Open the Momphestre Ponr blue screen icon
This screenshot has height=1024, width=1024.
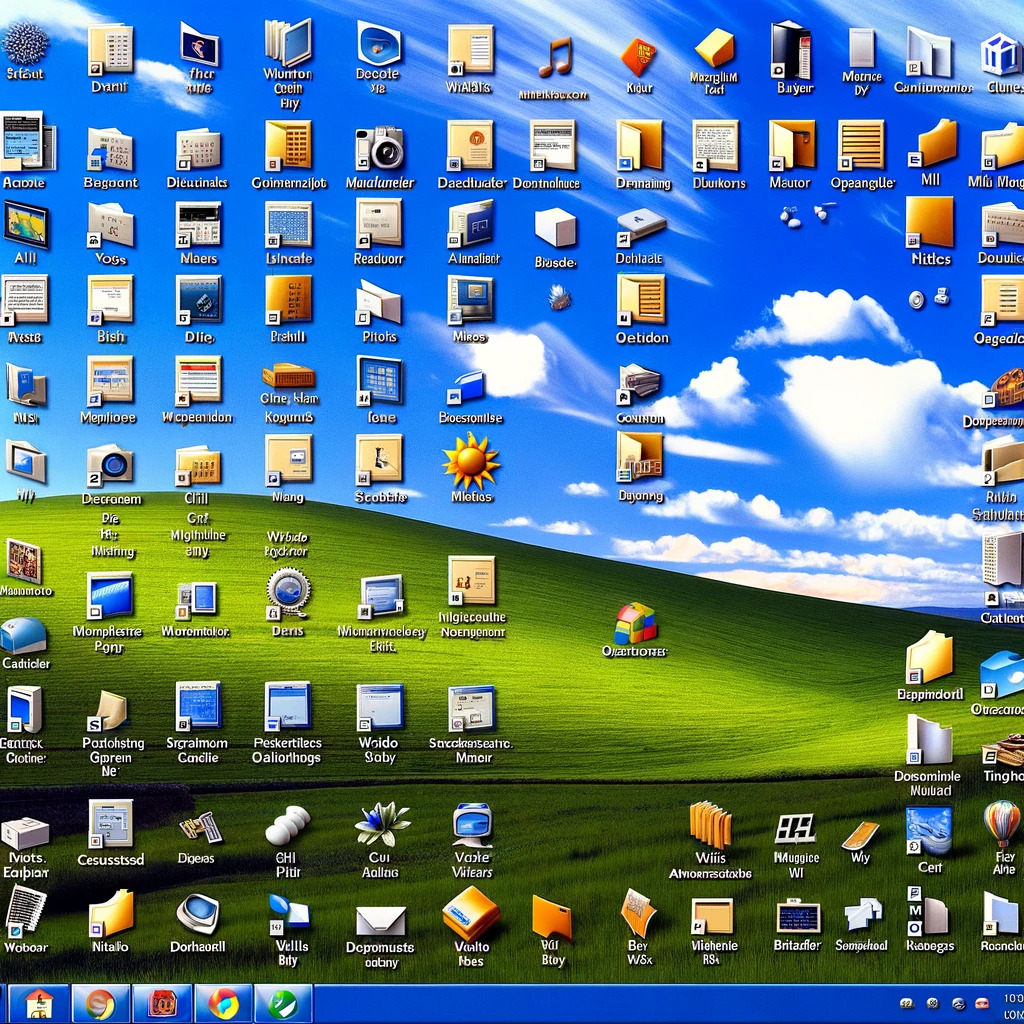click(110, 596)
